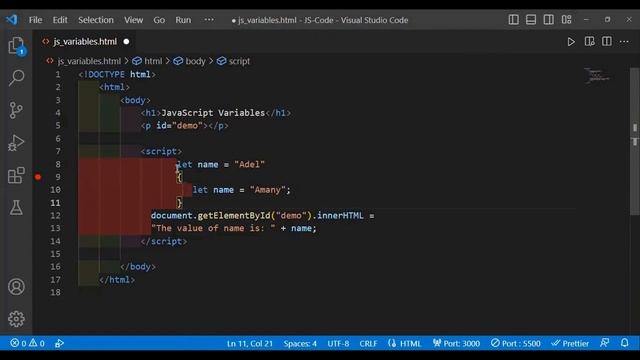Image resolution: width=640 pixels, height=360 pixels.
Task: Open the View menu
Action: pos(133,20)
